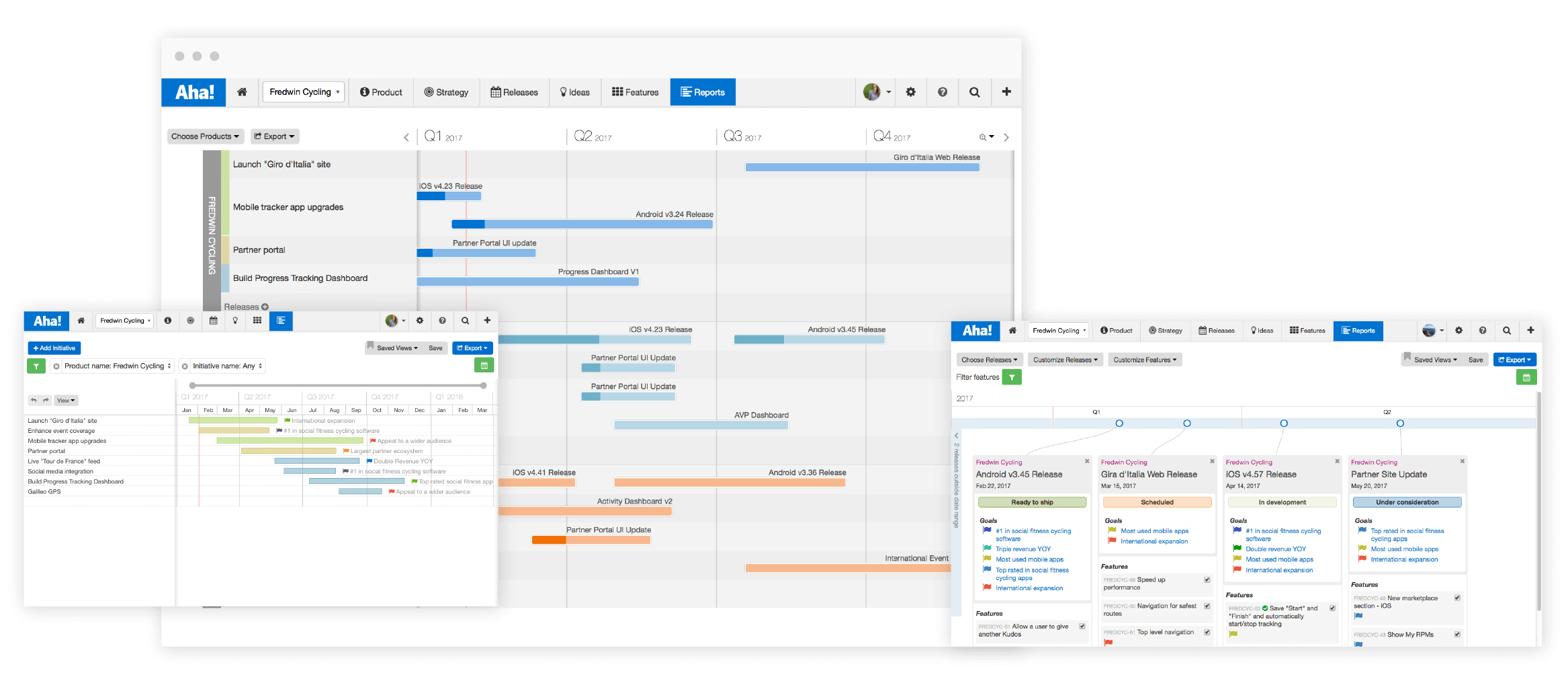Open Triple revenue YOY goal link
Image resolution: width=1568 pixels, height=687 pixels.
1022,549
